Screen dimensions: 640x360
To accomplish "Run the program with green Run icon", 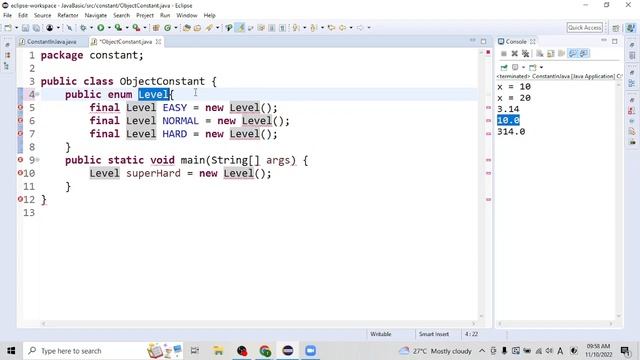I will (101, 28).
